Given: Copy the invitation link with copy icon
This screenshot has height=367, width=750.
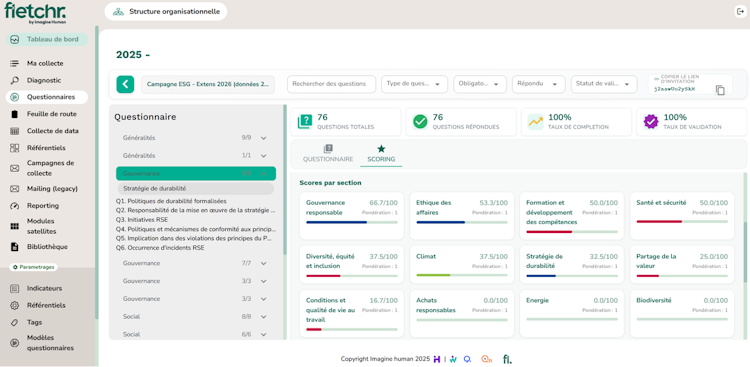Looking at the screenshot, I should [720, 90].
